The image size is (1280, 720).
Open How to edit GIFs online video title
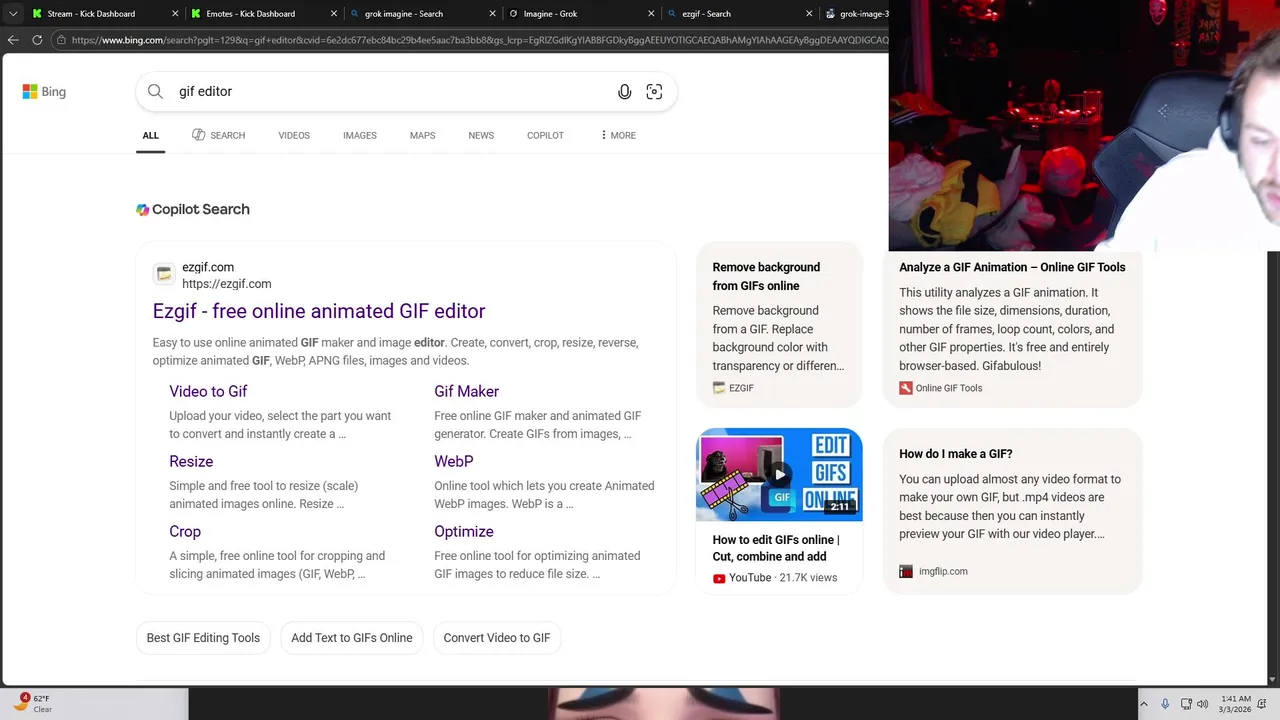(x=776, y=548)
